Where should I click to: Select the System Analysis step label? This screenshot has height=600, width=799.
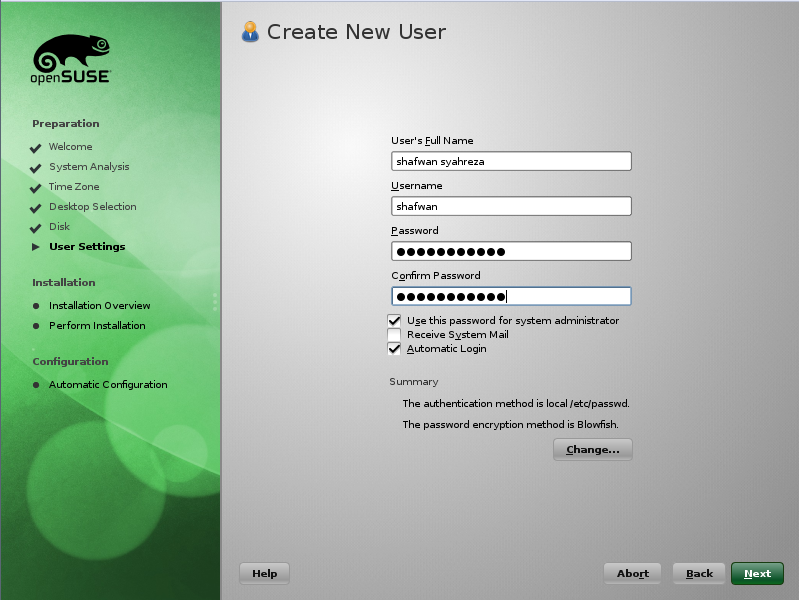(89, 167)
